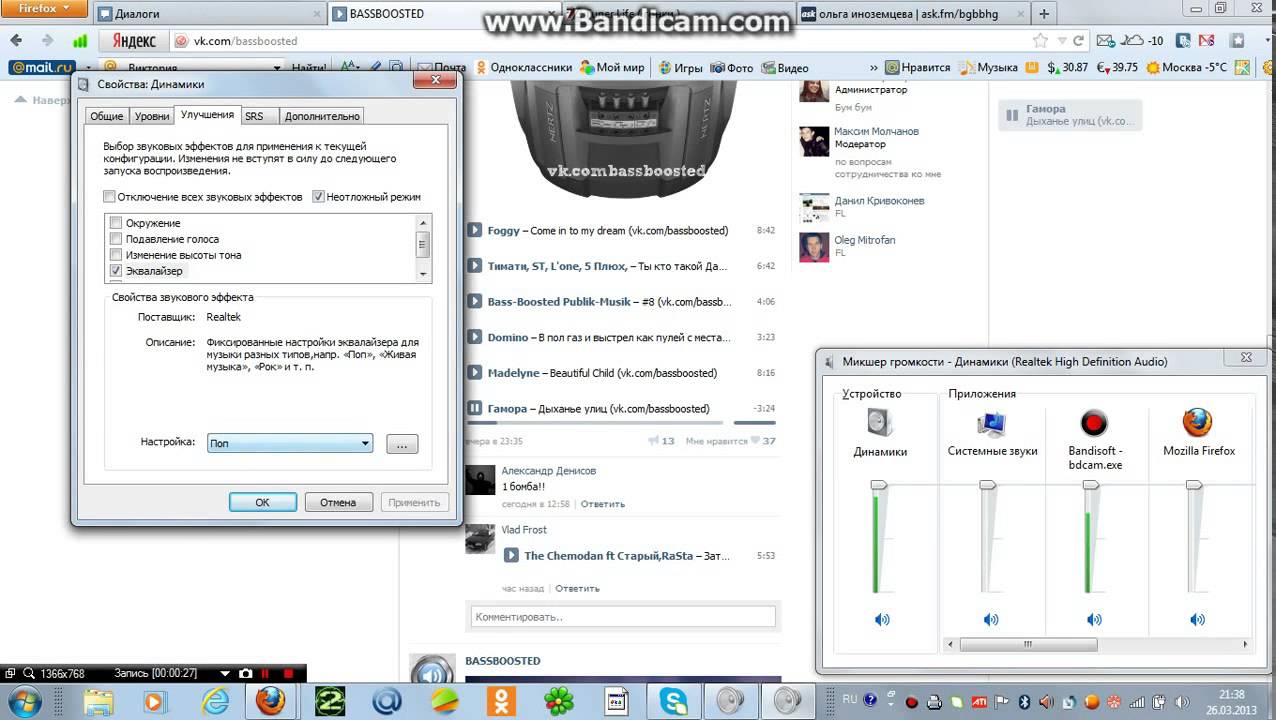Go back with Firefox back arrow
This screenshot has width=1276, height=720.
(x=17, y=41)
